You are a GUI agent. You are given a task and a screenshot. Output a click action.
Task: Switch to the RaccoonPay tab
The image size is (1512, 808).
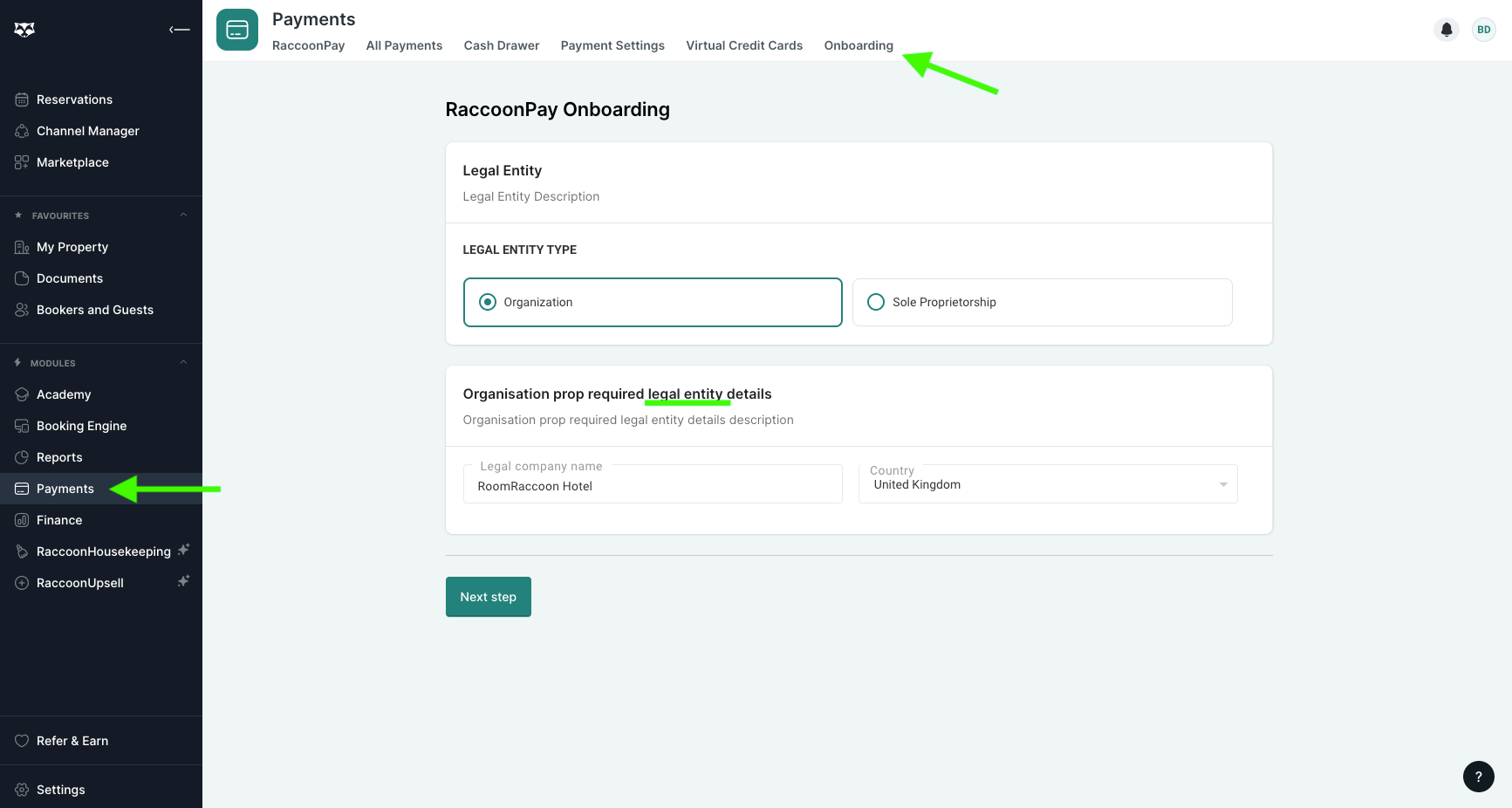309,45
